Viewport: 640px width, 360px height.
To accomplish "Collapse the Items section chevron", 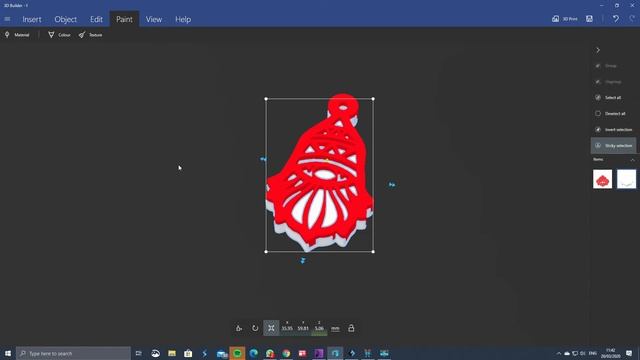I will 633,160.
